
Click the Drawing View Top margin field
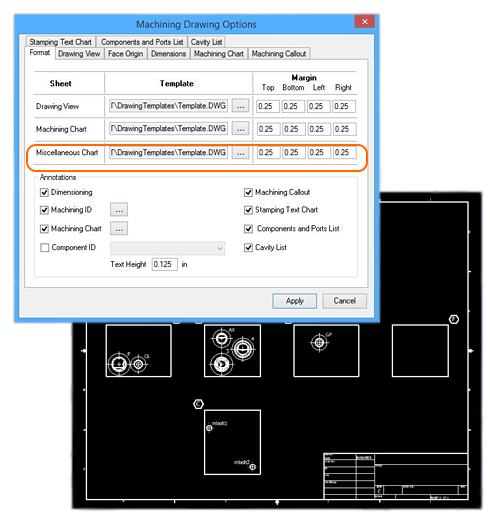pyautogui.click(x=268, y=106)
